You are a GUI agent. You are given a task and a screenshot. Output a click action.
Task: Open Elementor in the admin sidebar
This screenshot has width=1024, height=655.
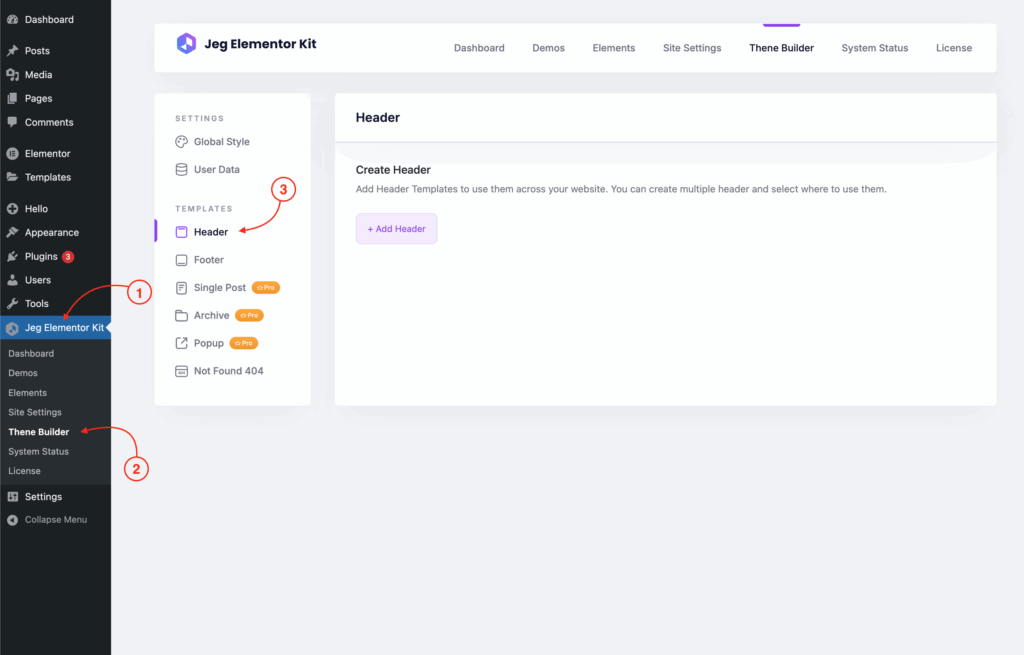point(47,154)
